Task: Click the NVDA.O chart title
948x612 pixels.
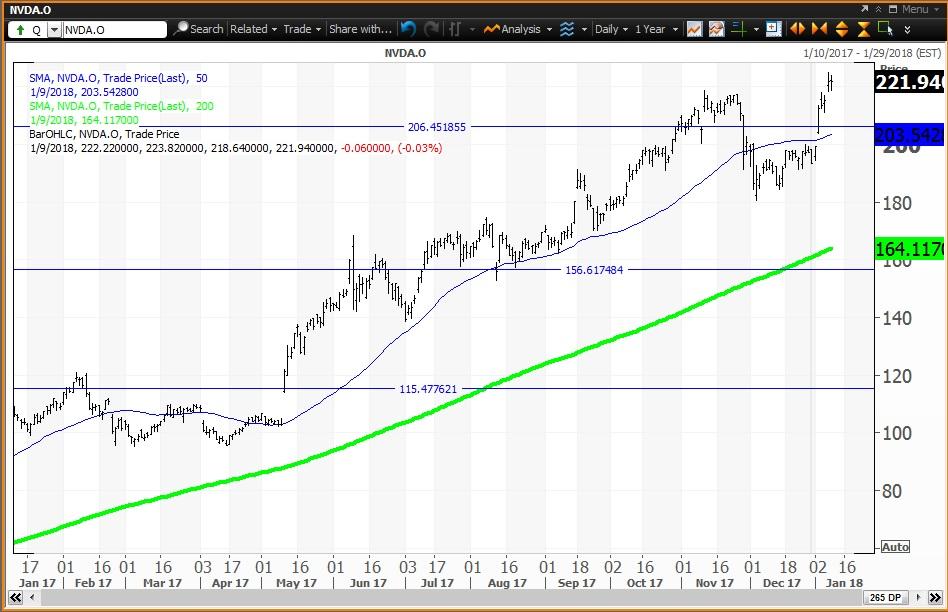Action: coord(405,53)
